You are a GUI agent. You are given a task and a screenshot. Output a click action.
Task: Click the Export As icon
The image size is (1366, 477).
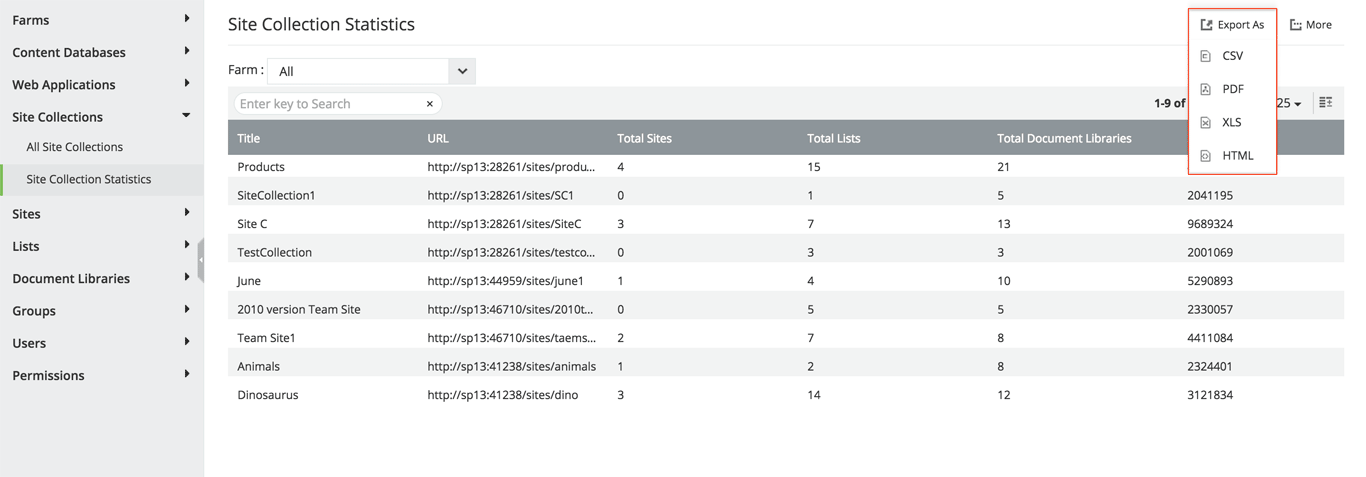(x=1206, y=25)
